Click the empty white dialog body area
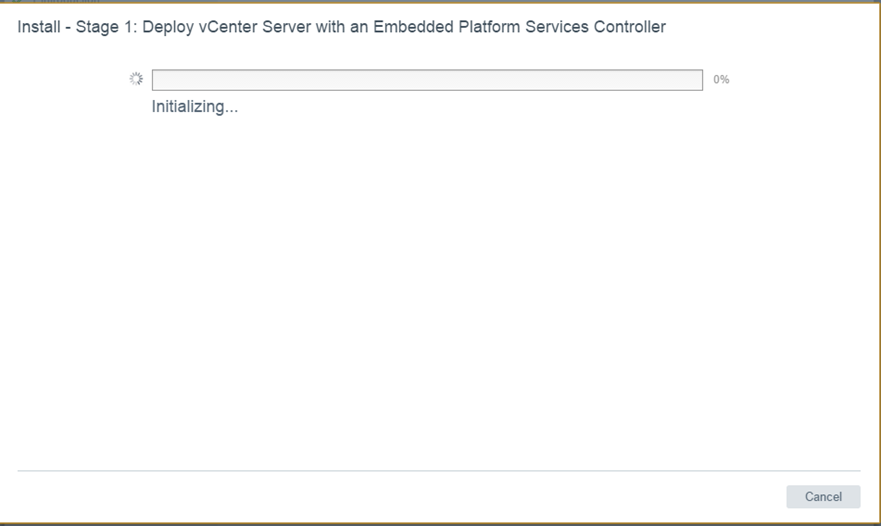881x526 pixels. (x=439, y=290)
